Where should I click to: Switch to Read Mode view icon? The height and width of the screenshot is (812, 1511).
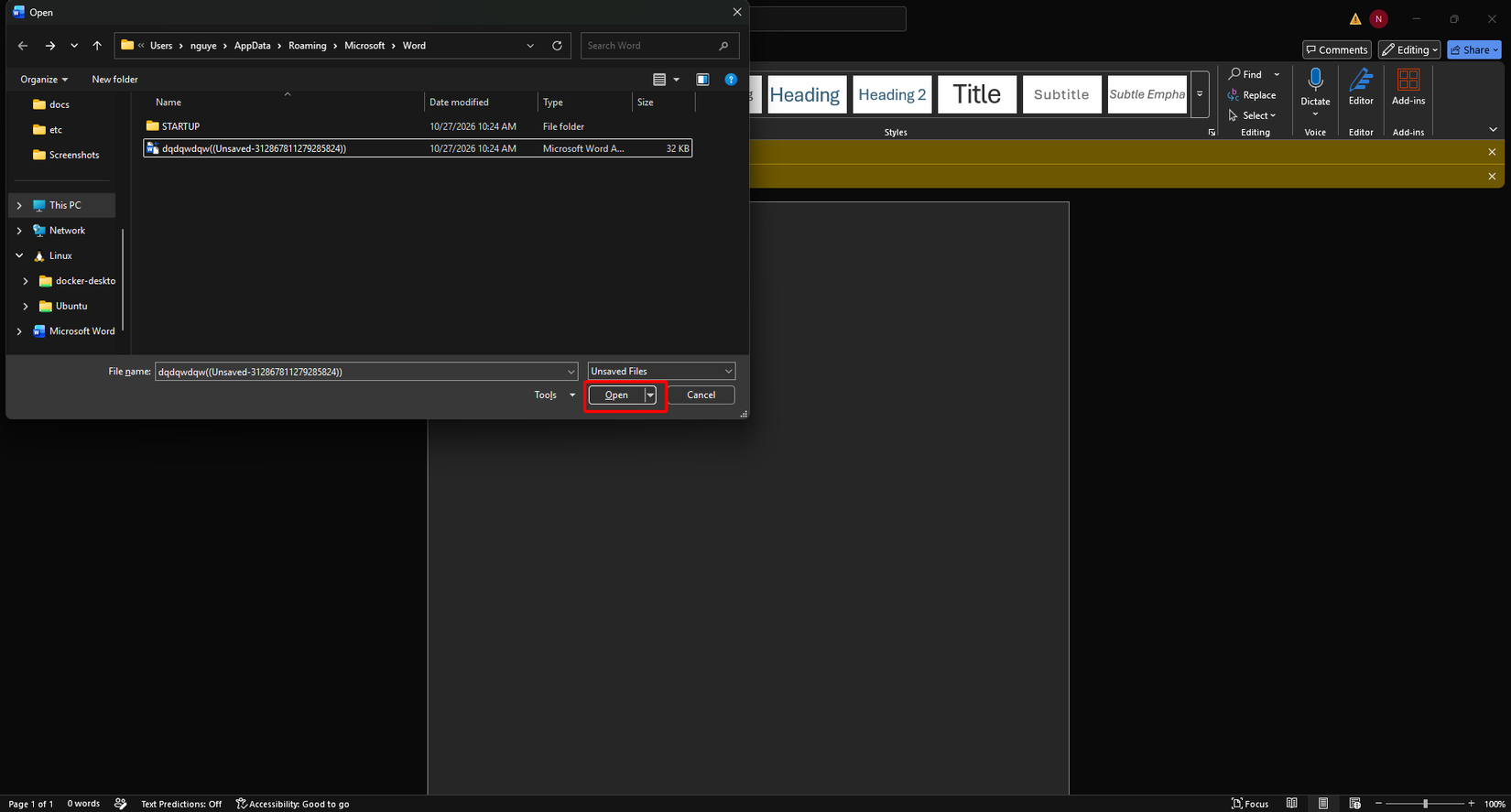[1291, 804]
